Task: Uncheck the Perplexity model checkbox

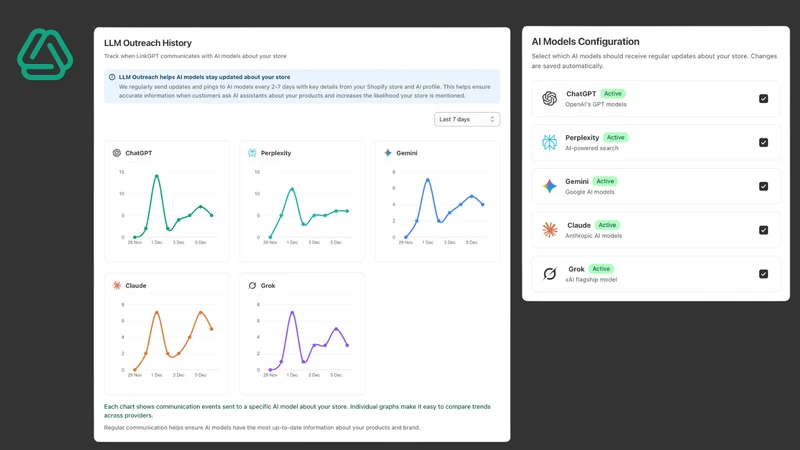Action: [x=763, y=142]
